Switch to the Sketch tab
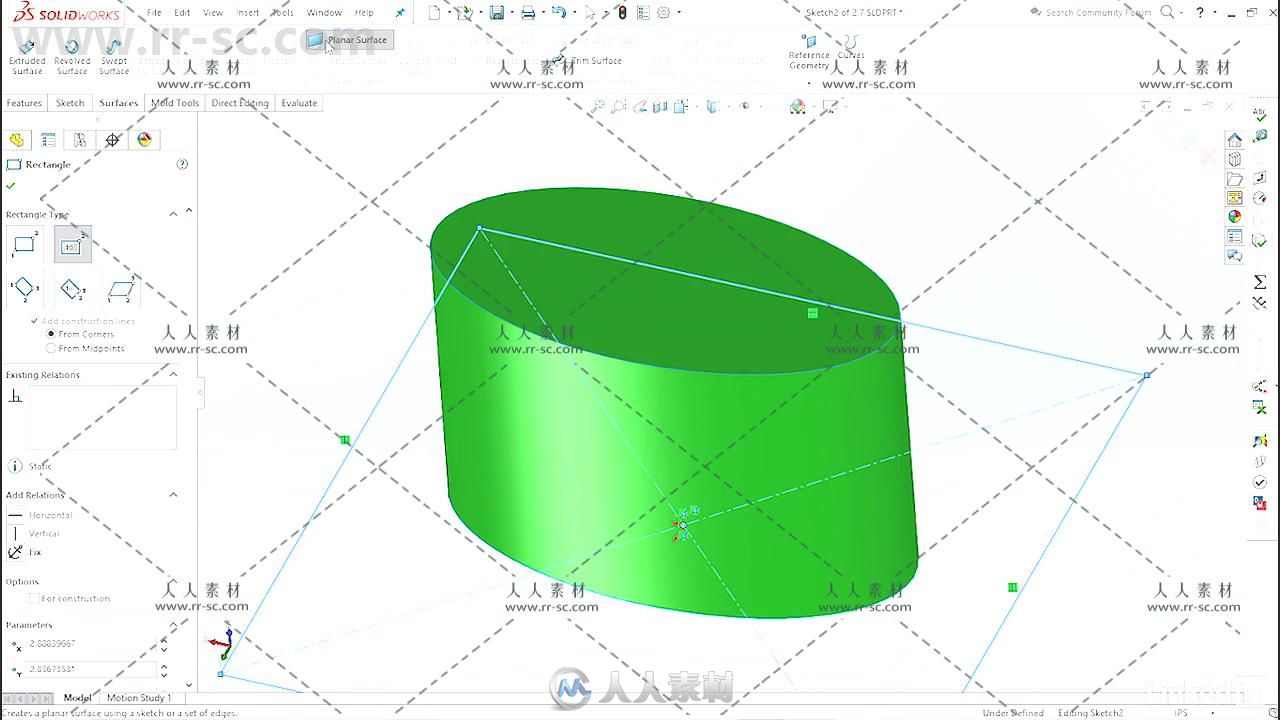 click(70, 103)
